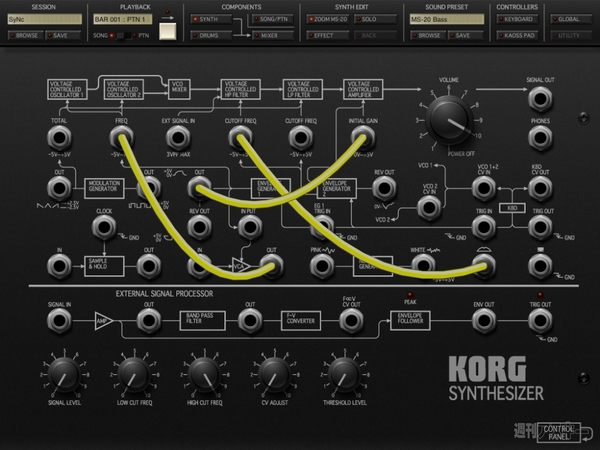Screen dimensions: 600x450
Task: Click the ENV OUT jack
Action: pyautogui.click(x=484, y=321)
